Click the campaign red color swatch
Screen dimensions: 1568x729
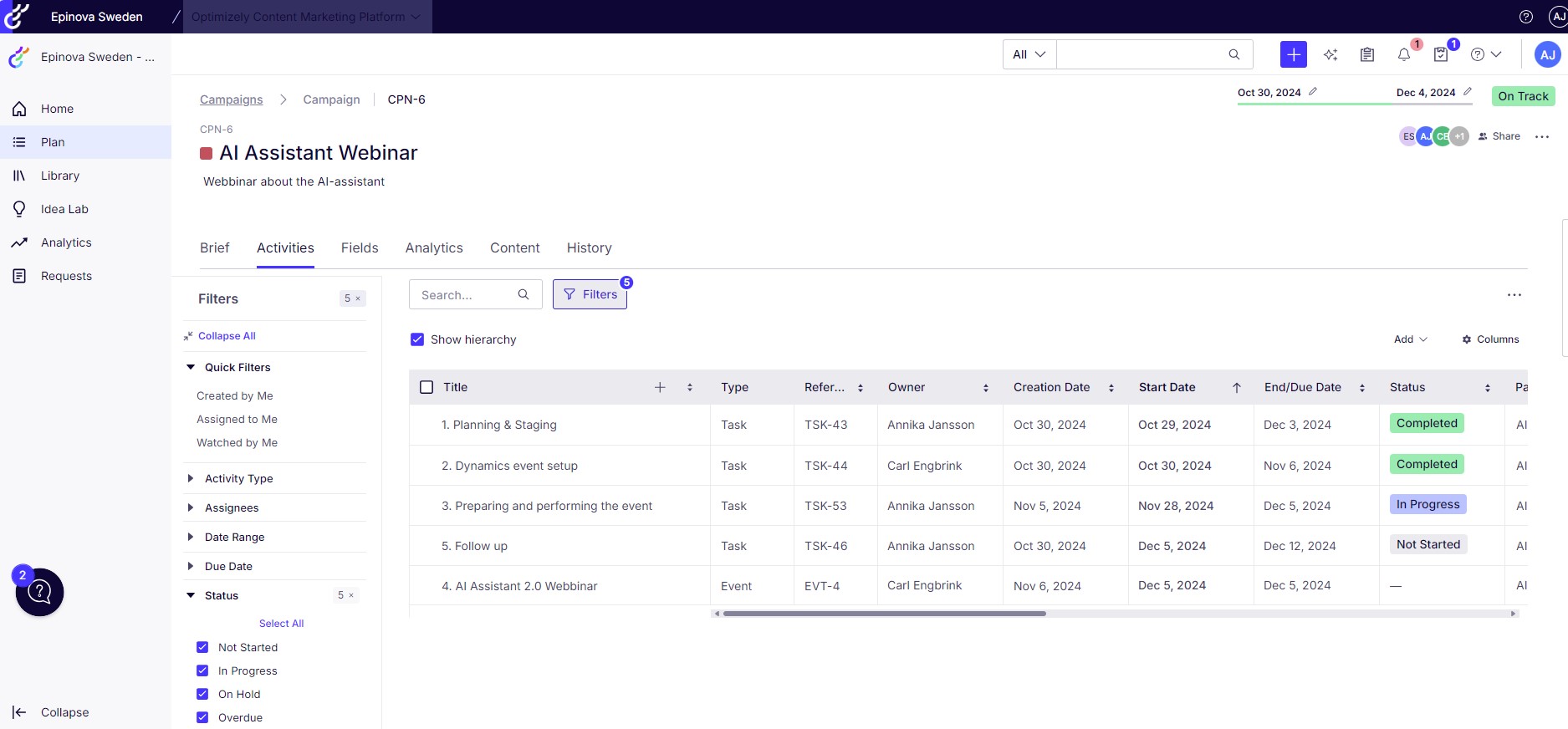pyautogui.click(x=206, y=153)
